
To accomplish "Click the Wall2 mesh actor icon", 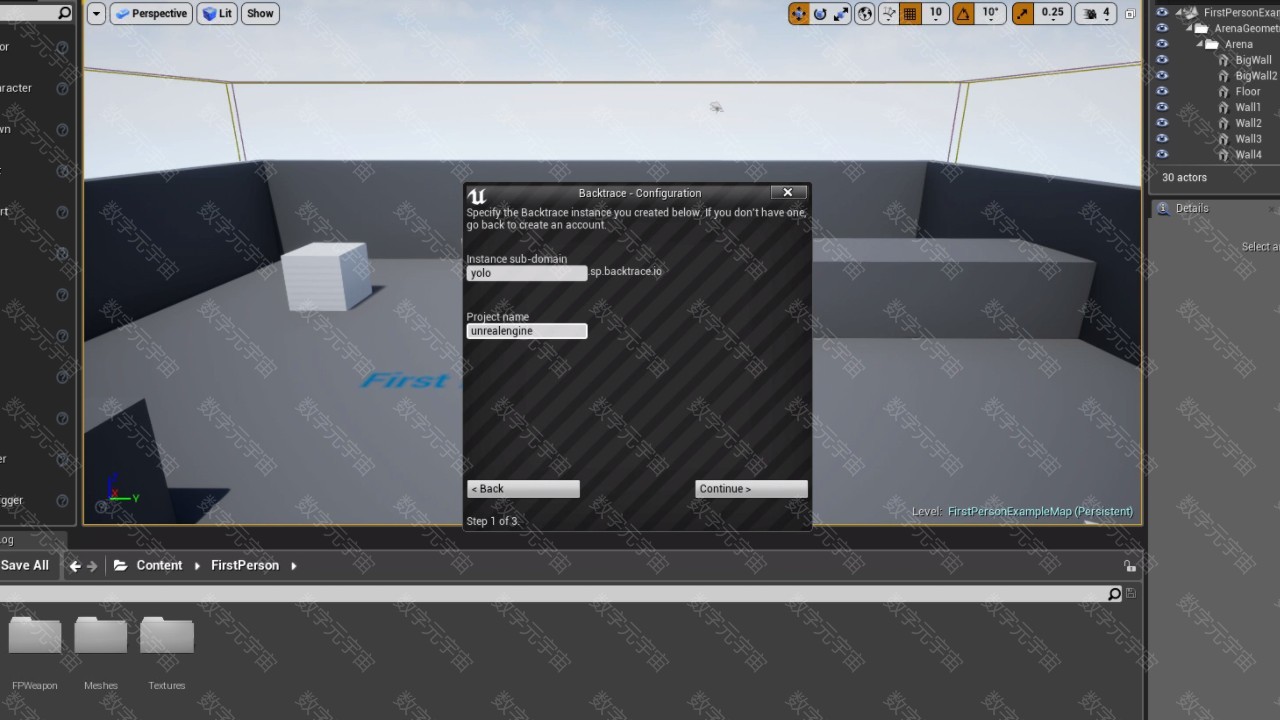I will coord(1224,123).
